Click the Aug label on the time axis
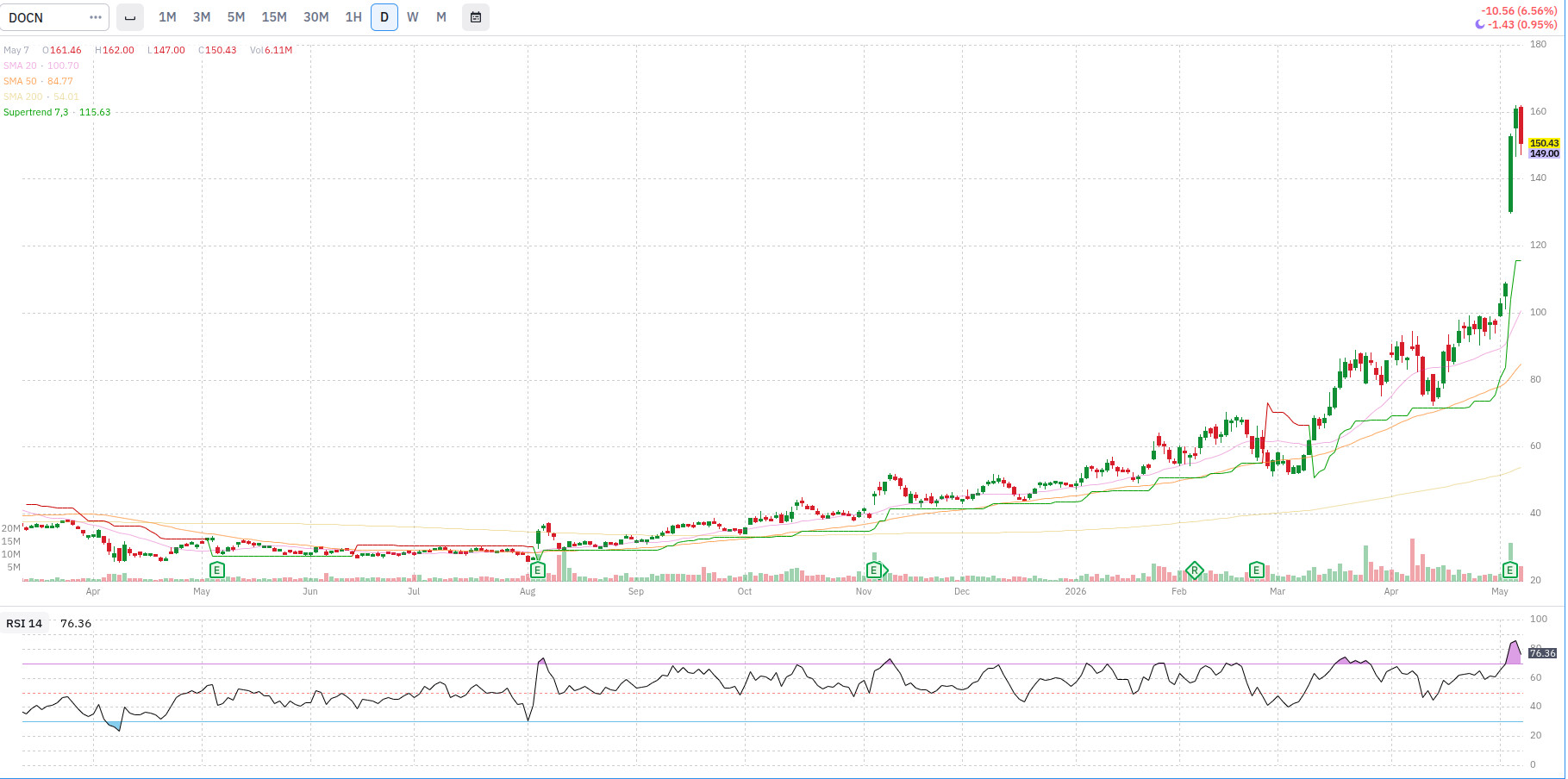Screen dimensions: 1568x779 528,591
